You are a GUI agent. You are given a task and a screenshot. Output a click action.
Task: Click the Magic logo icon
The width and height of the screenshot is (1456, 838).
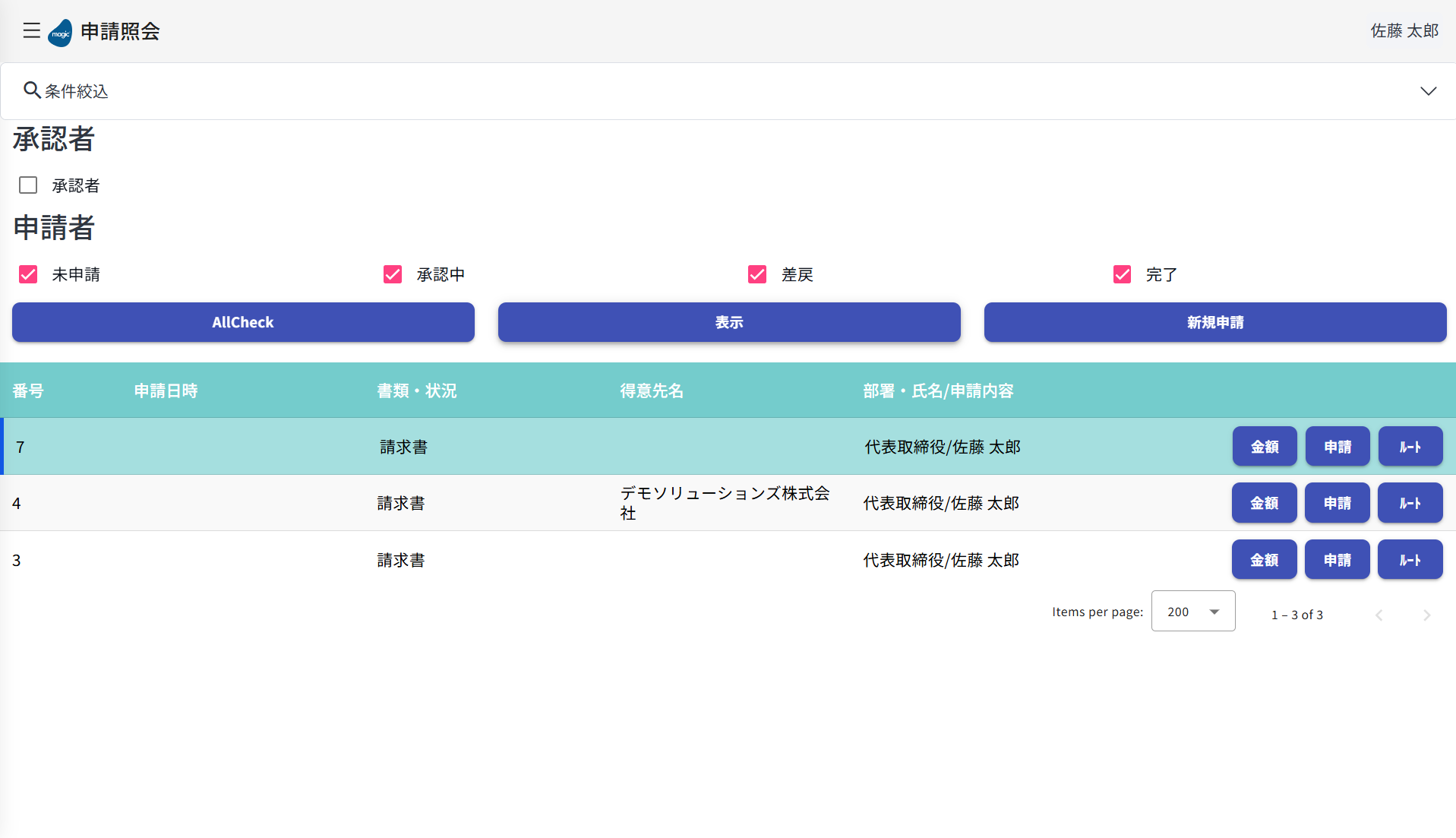tap(60, 33)
